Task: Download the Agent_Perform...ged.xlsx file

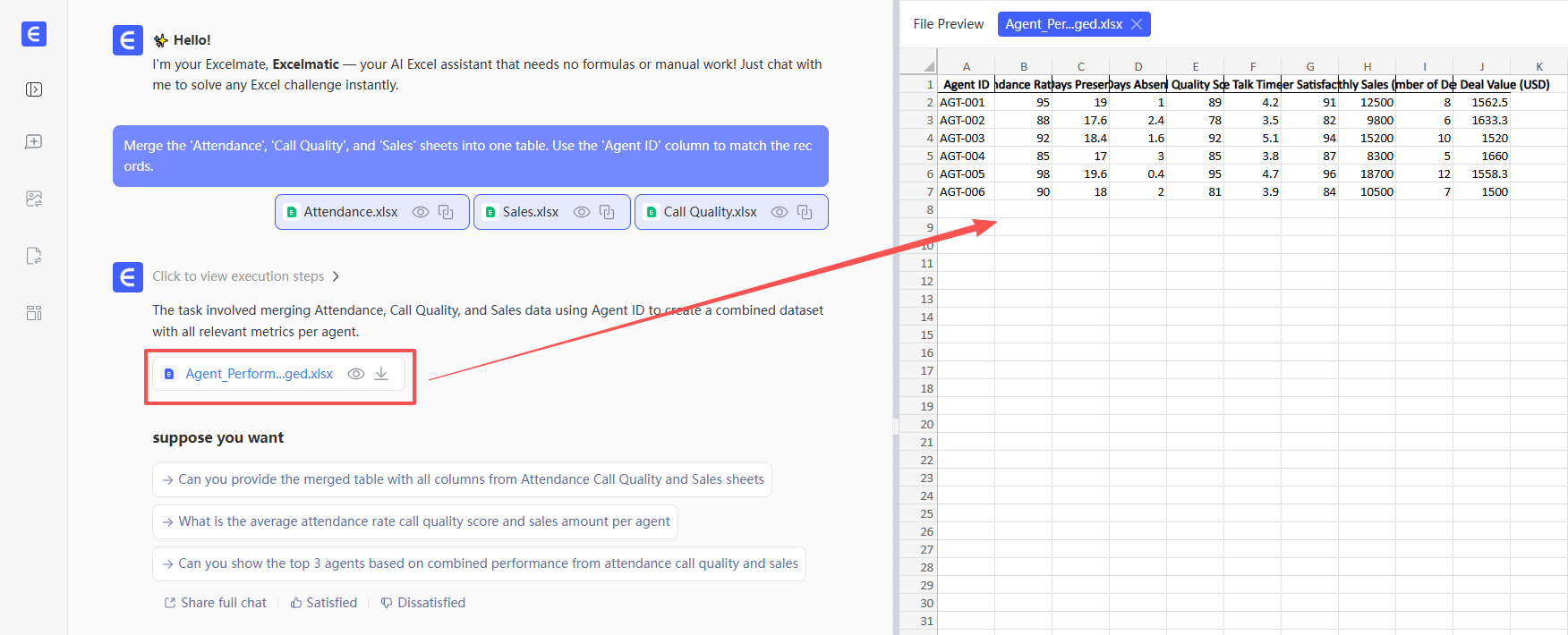Action: (381, 374)
